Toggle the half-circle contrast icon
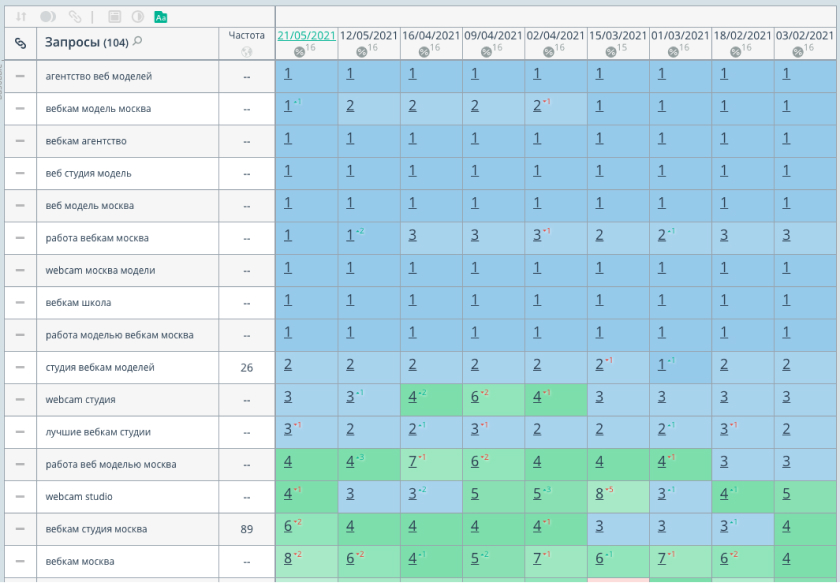Screen dimensions: 840x583 click(x=137, y=17)
